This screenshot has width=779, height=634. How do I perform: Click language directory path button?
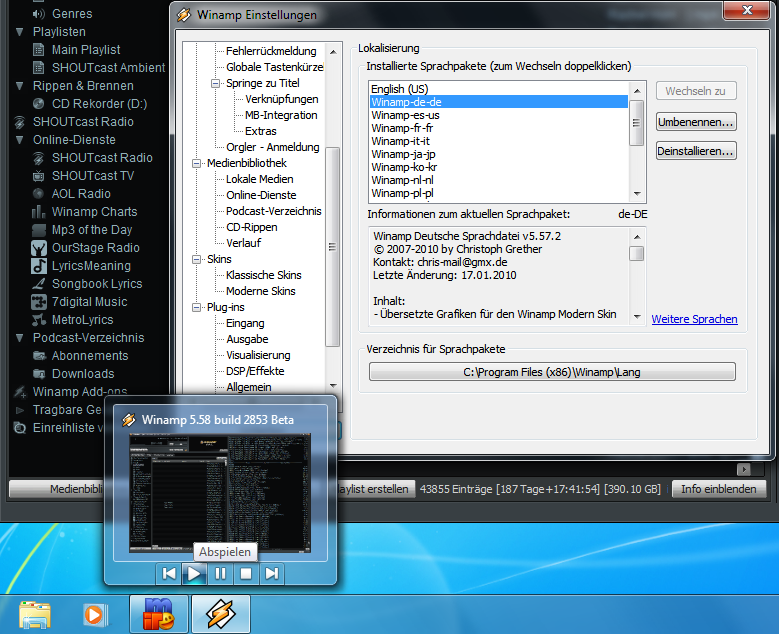552,372
